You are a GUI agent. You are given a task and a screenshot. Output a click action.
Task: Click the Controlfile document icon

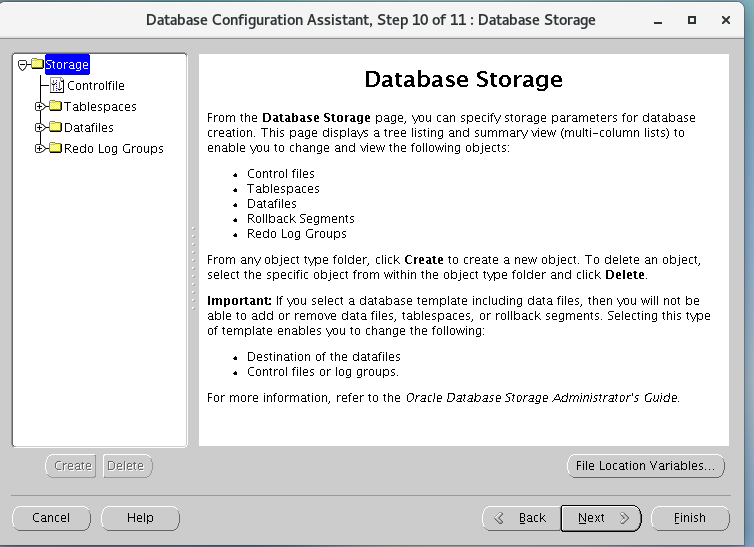[57, 86]
